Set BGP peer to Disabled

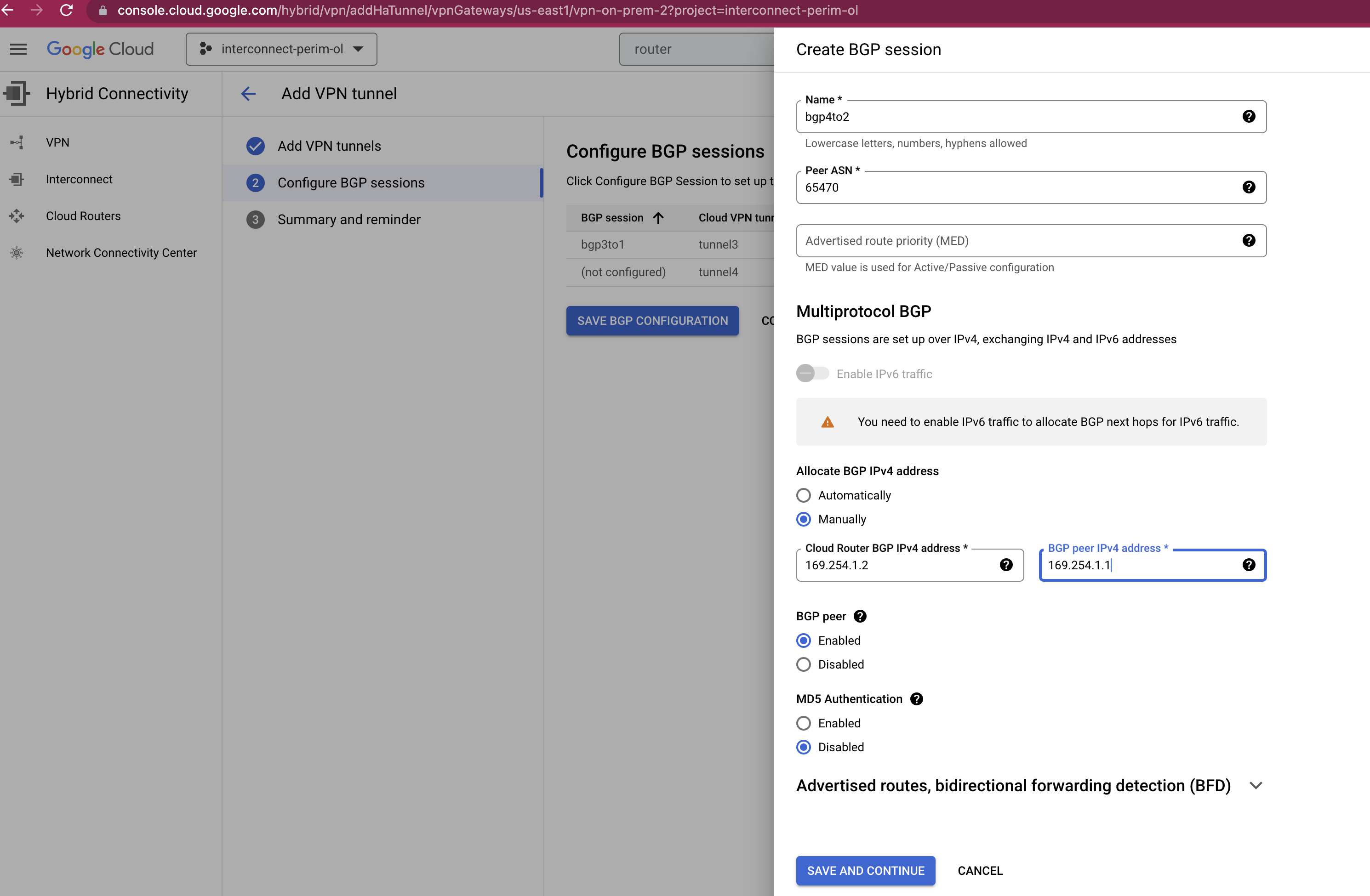[803, 664]
